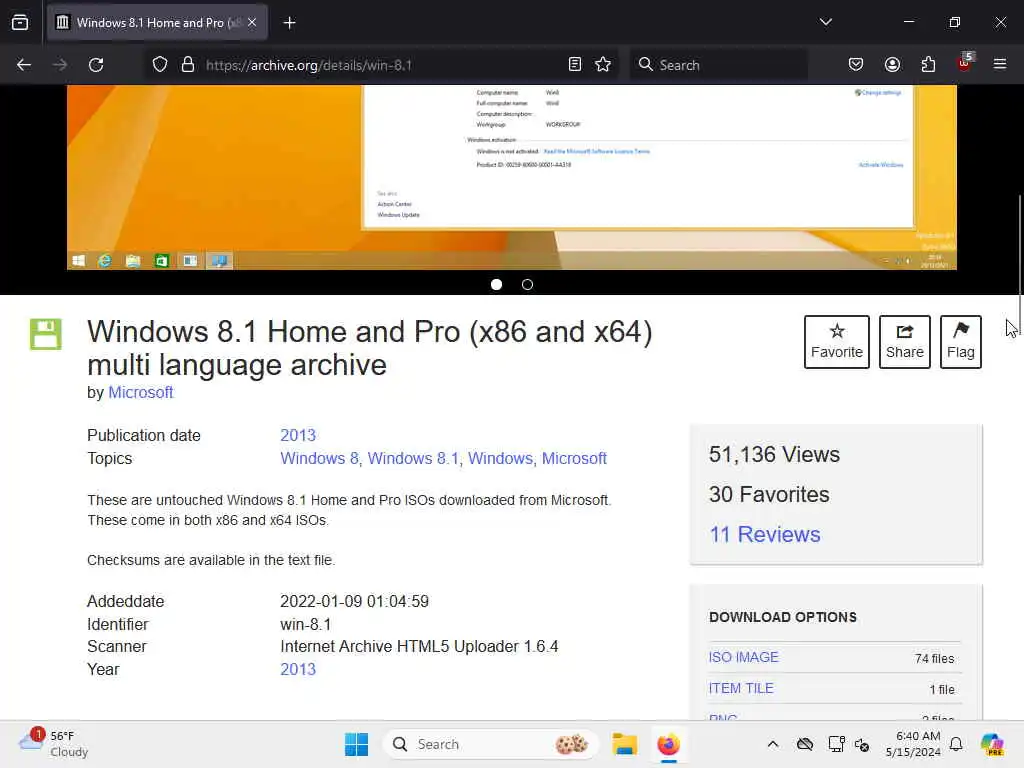Open the ITEM TILE download link

click(x=741, y=688)
